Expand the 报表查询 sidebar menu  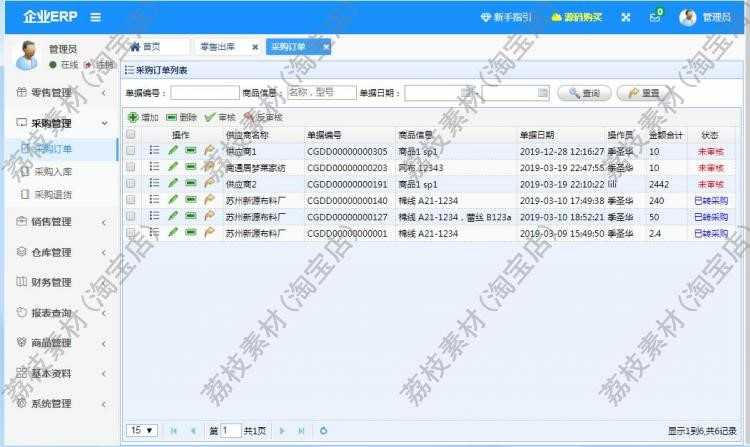pyautogui.click(x=62, y=313)
